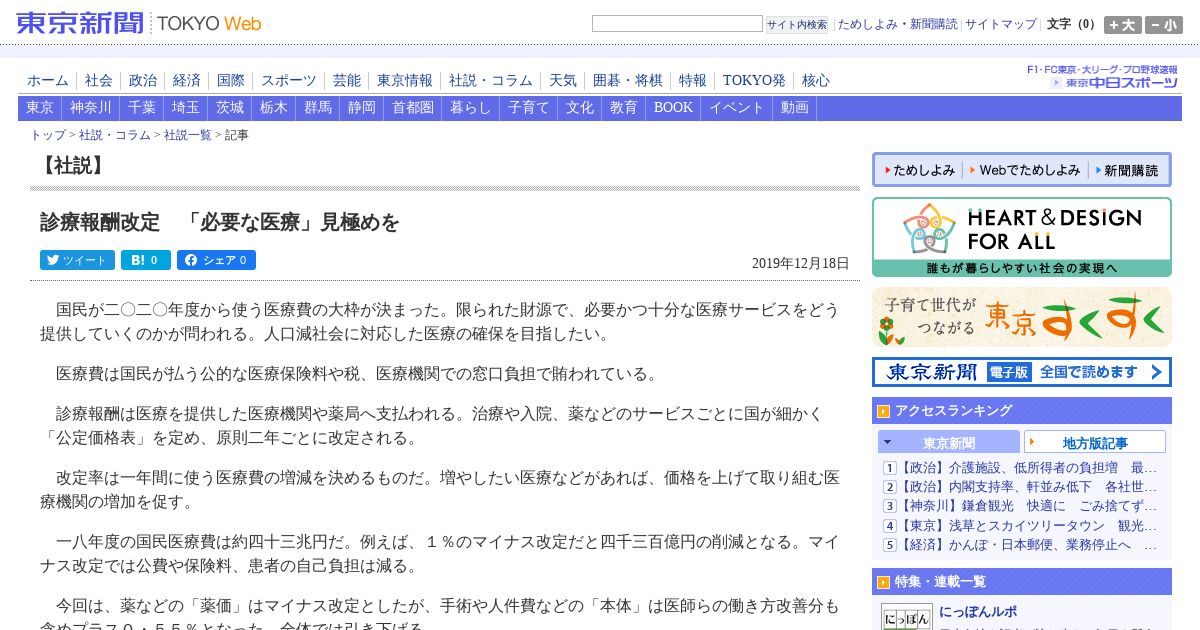Increase font size with the ＋大 button
This screenshot has width=1200, height=630.
click(1122, 25)
